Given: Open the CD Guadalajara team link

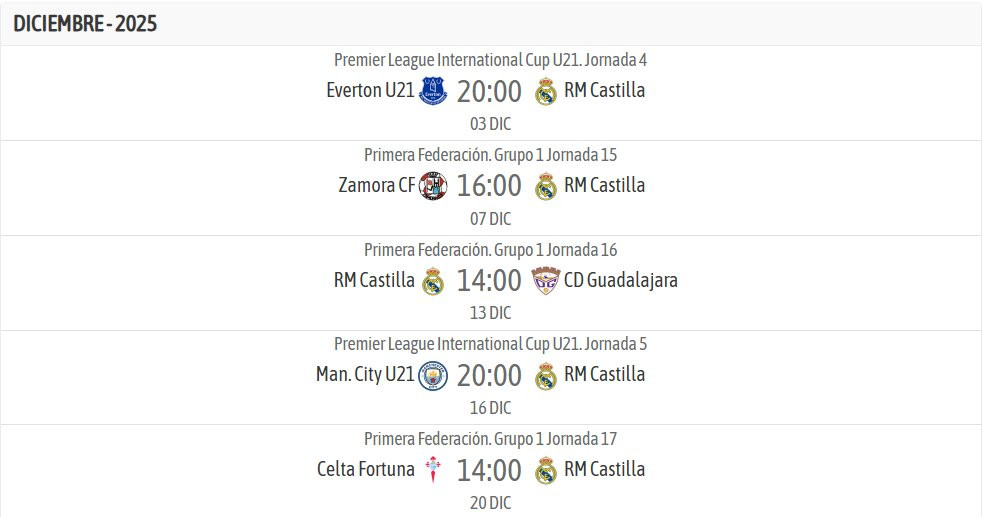Looking at the screenshot, I should (621, 280).
